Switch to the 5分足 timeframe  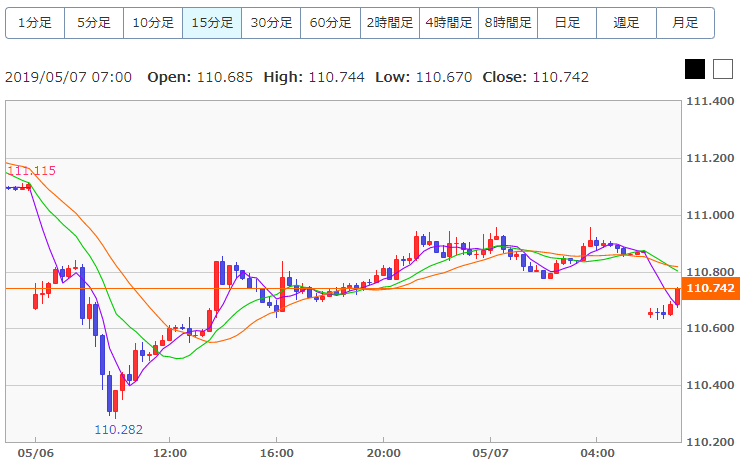pos(94,22)
